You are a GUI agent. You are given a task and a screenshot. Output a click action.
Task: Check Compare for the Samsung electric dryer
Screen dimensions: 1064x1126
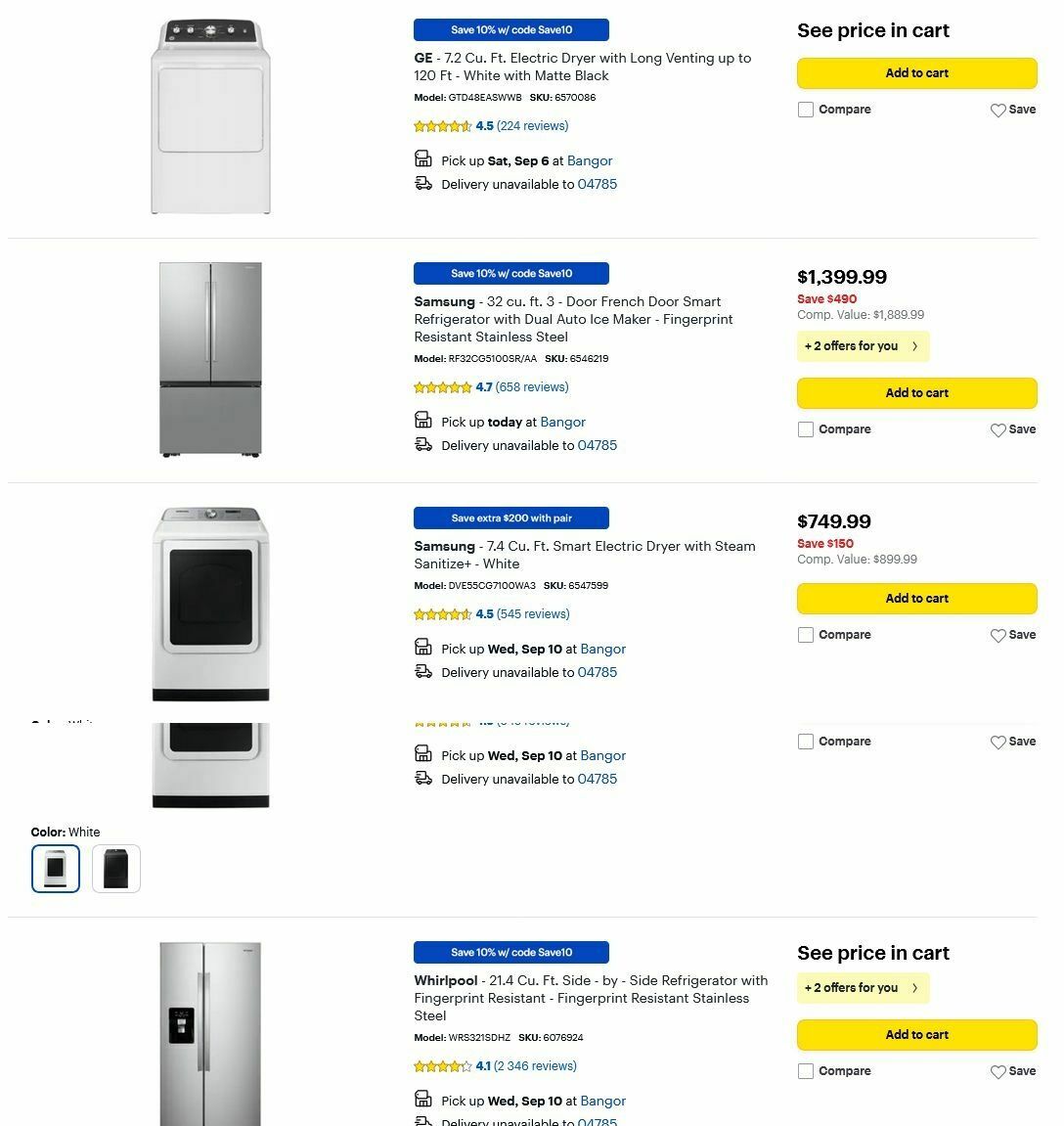click(x=805, y=635)
